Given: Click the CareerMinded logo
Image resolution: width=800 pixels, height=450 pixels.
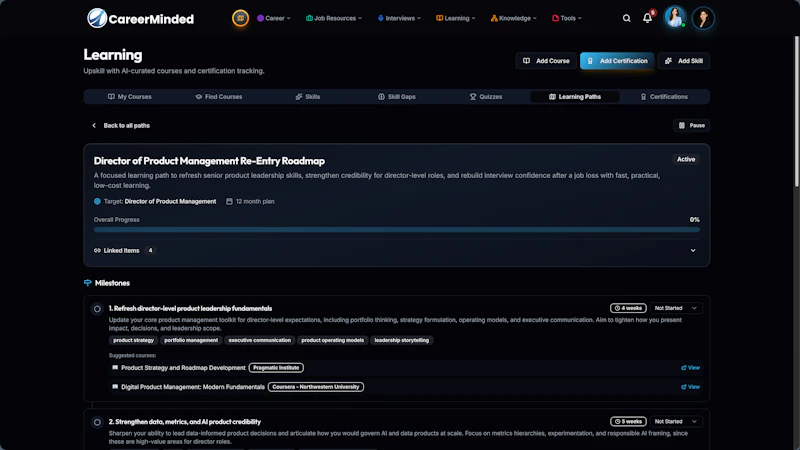Looking at the screenshot, I should pyautogui.click(x=140, y=19).
